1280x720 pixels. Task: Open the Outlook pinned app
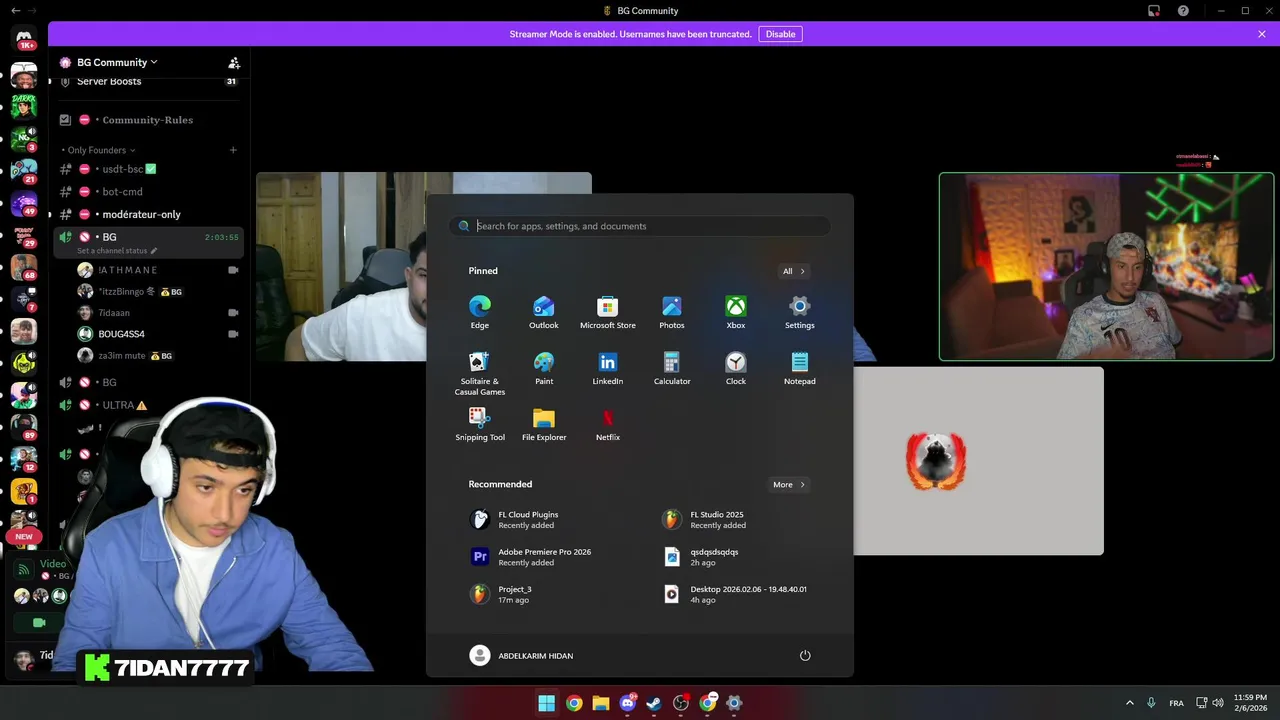[x=544, y=312]
